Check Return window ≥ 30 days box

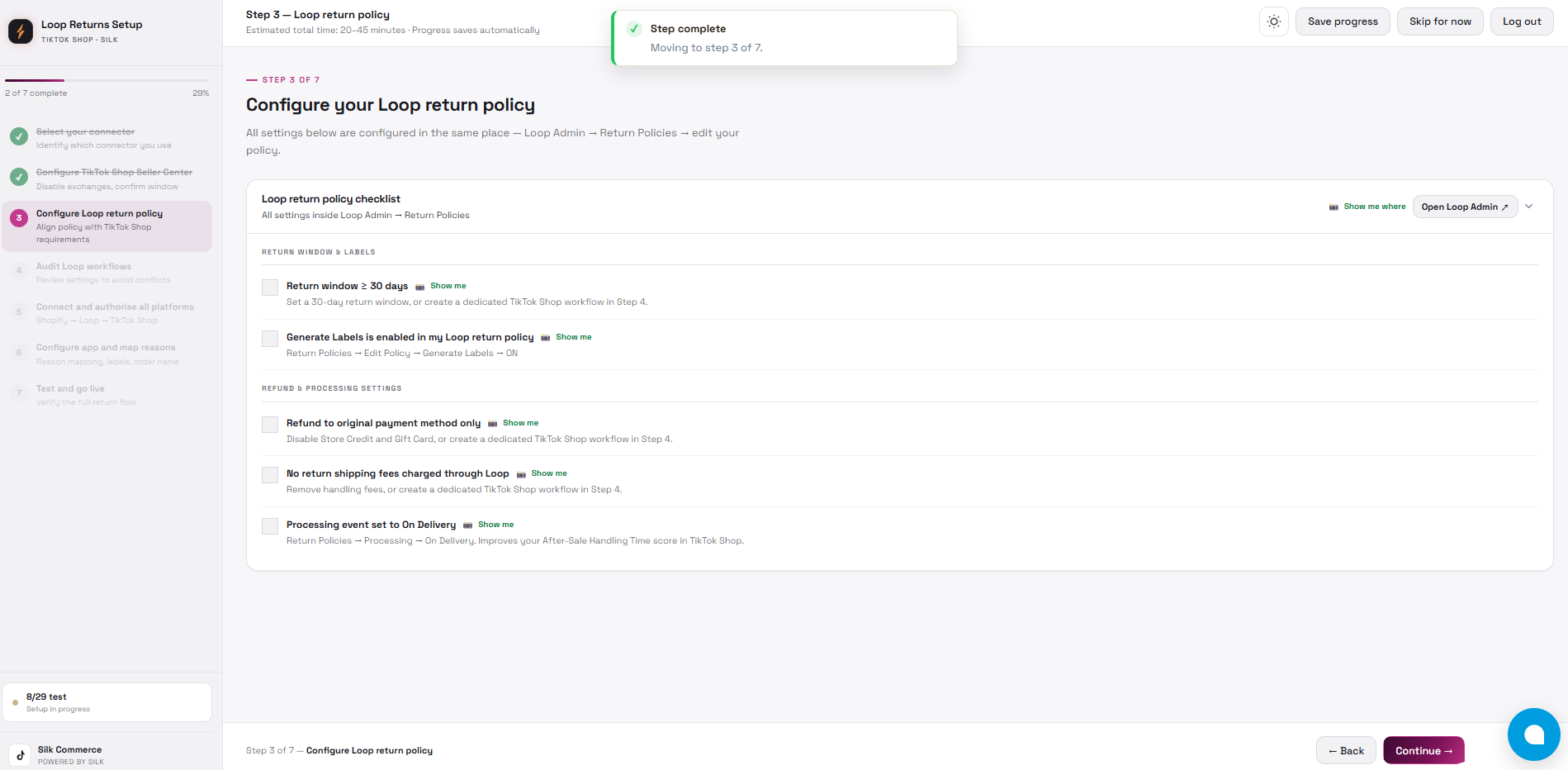[270, 288]
